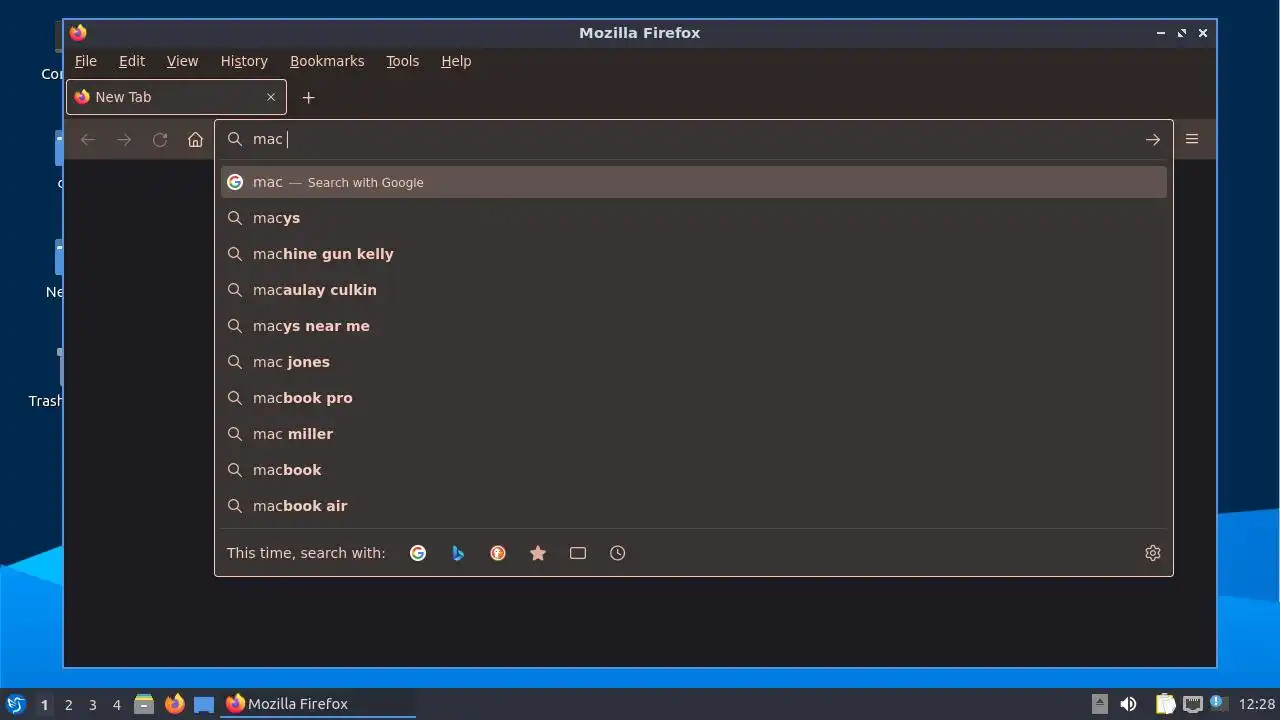Screen dimensions: 1280x720
Task: Open clipboard manager tray icon
Action: [1165, 704]
